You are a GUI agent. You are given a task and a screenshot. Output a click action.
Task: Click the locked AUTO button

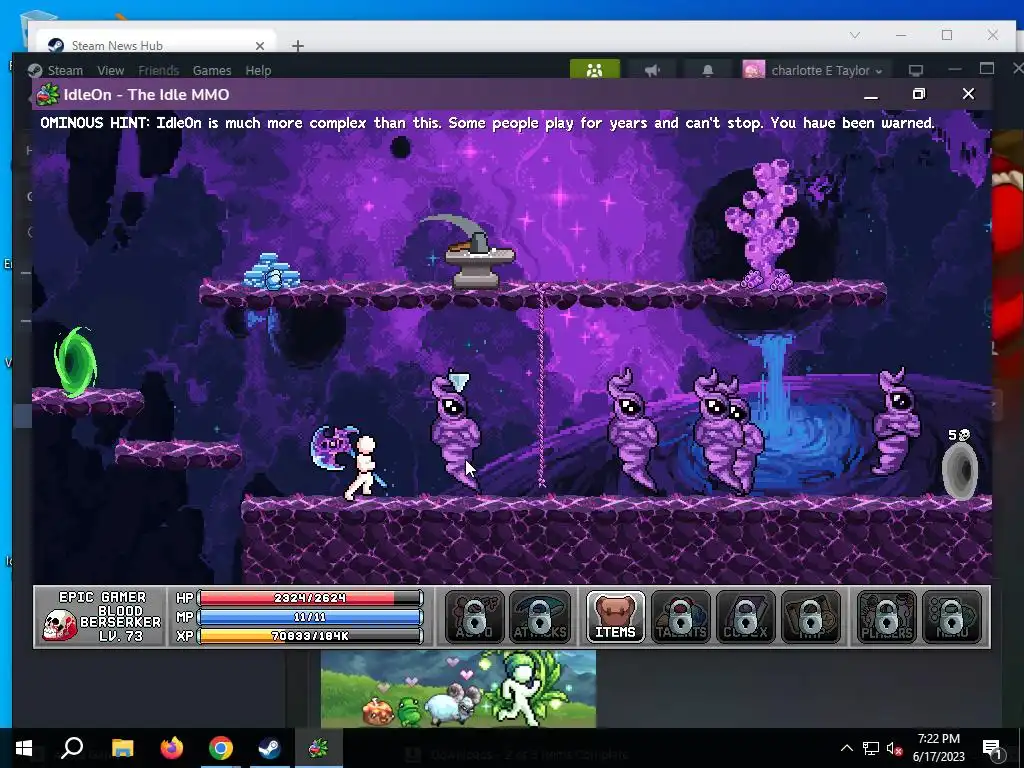click(x=475, y=617)
